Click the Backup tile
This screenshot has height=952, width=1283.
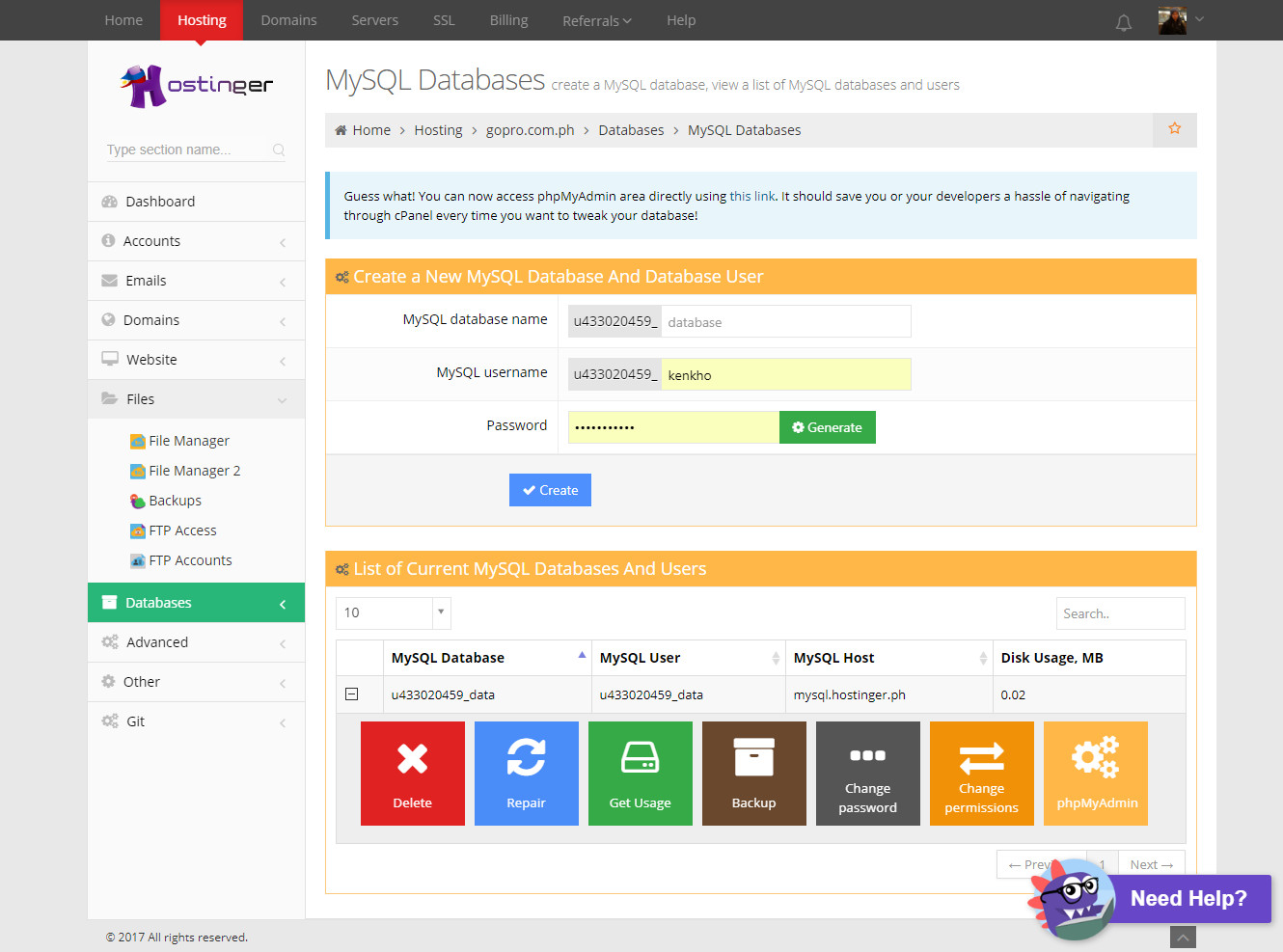click(x=754, y=774)
